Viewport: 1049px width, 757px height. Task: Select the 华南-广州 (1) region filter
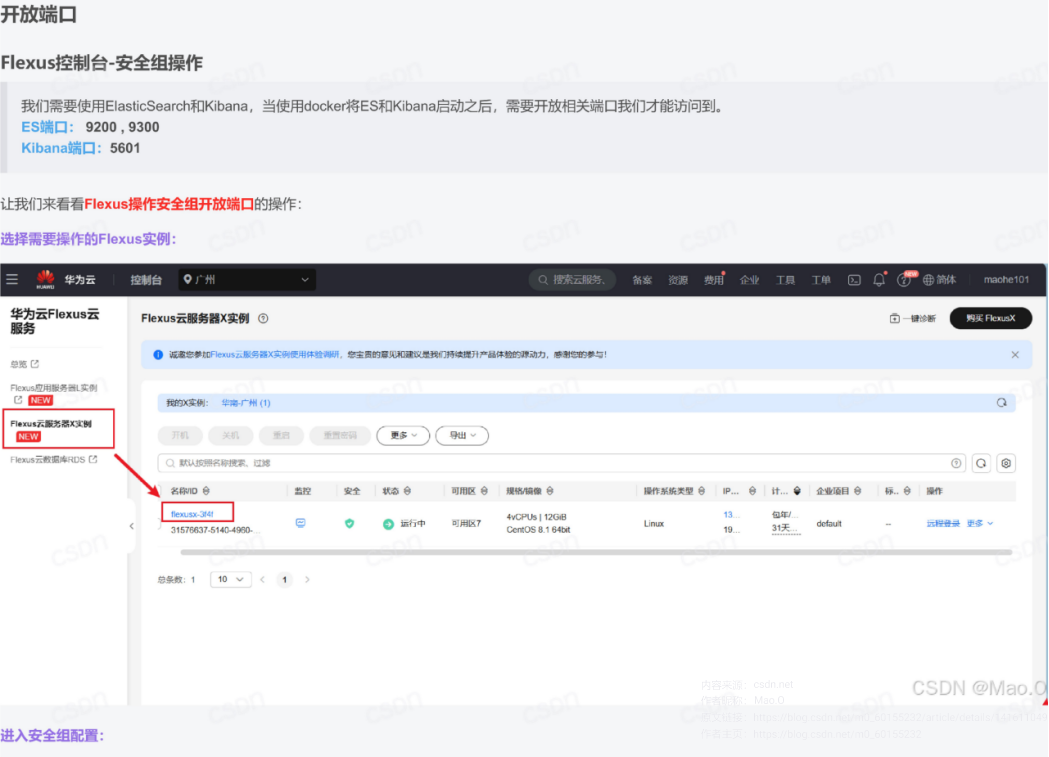(x=246, y=403)
